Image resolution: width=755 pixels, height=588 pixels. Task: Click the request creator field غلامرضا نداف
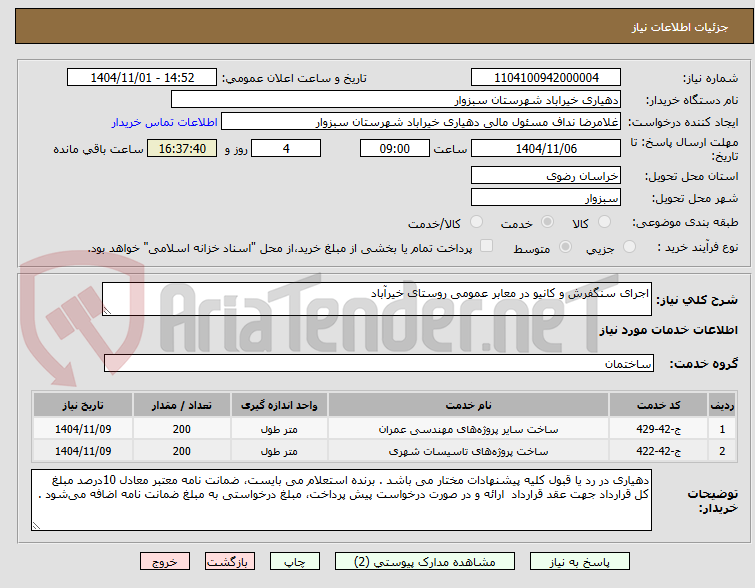coord(421,122)
